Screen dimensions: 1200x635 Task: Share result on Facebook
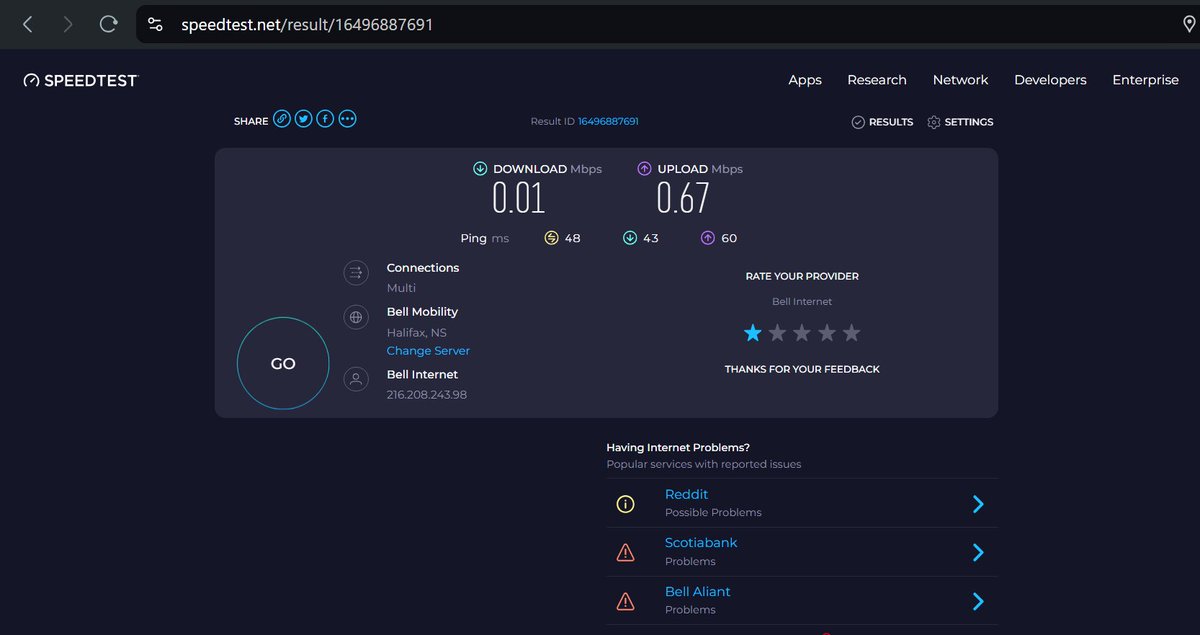click(x=325, y=119)
